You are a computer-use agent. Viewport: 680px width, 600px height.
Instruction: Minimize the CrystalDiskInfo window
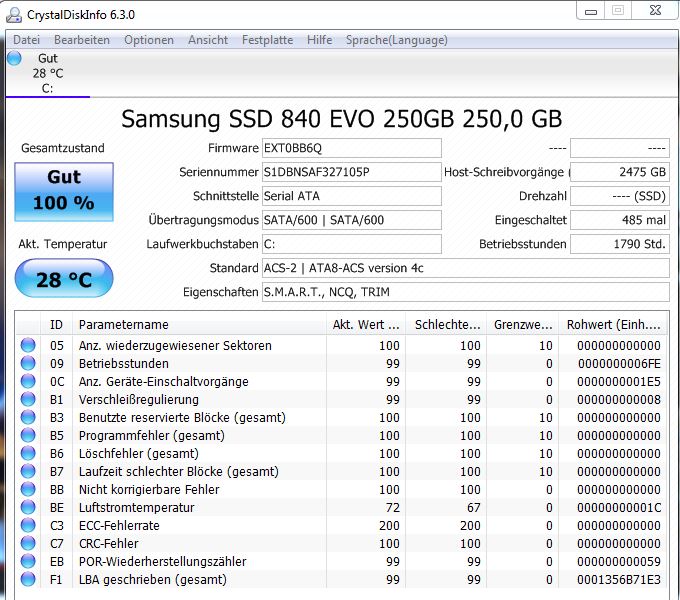(591, 11)
